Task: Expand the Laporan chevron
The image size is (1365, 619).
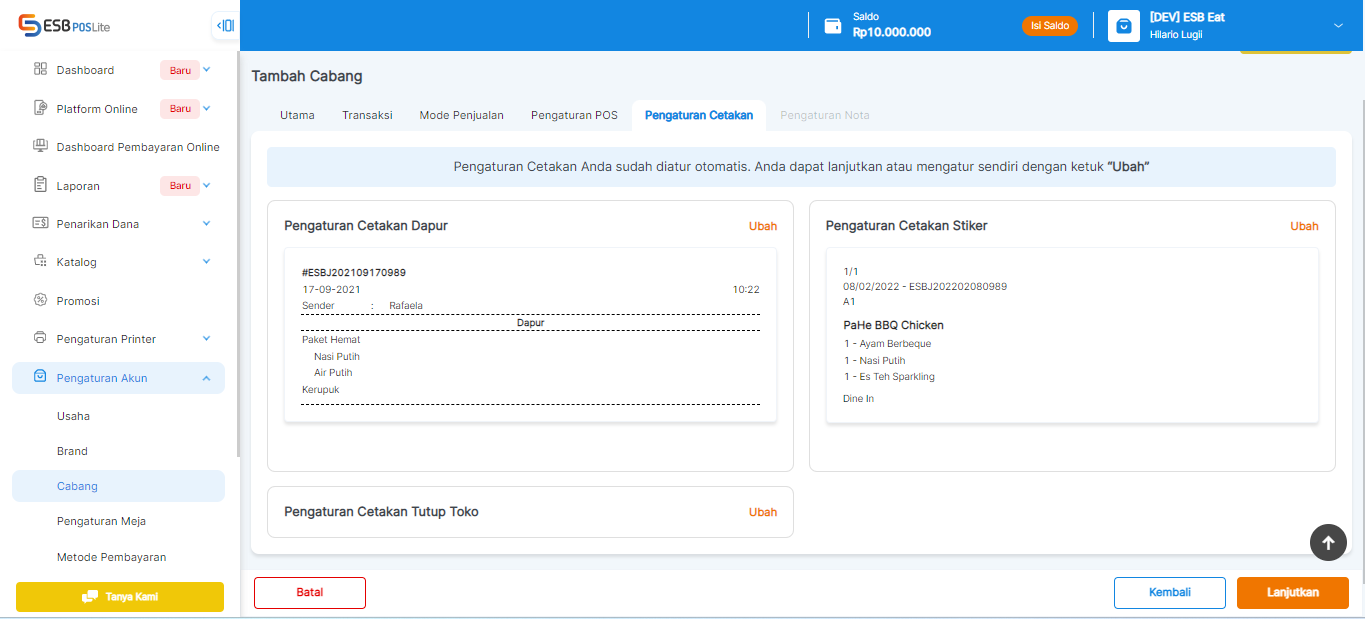Action: [207, 185]
